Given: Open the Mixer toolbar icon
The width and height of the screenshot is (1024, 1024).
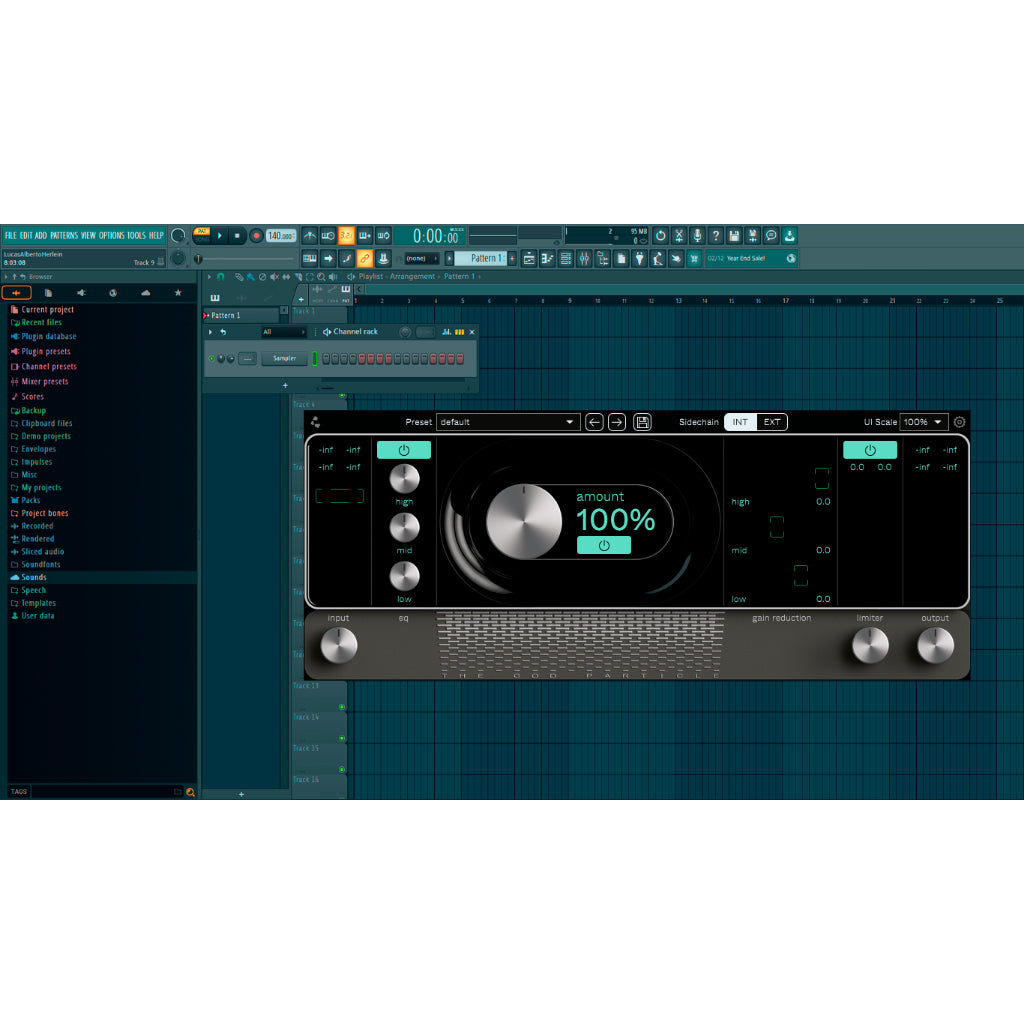Looking at the screenshot, I should click(585, 258).
